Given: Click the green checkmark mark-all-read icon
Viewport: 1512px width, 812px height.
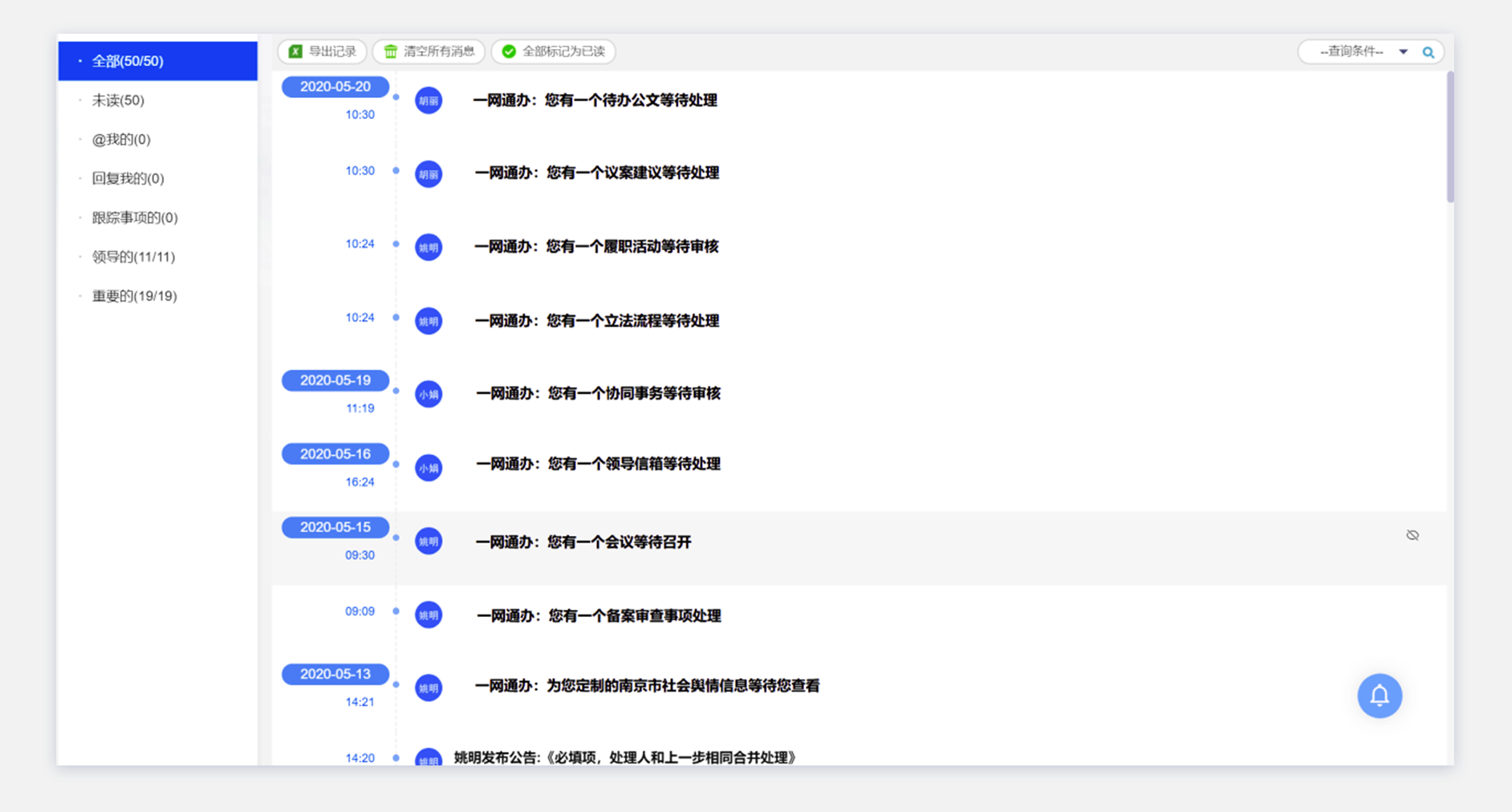Looking at the screenshot, I should point(509,51).
